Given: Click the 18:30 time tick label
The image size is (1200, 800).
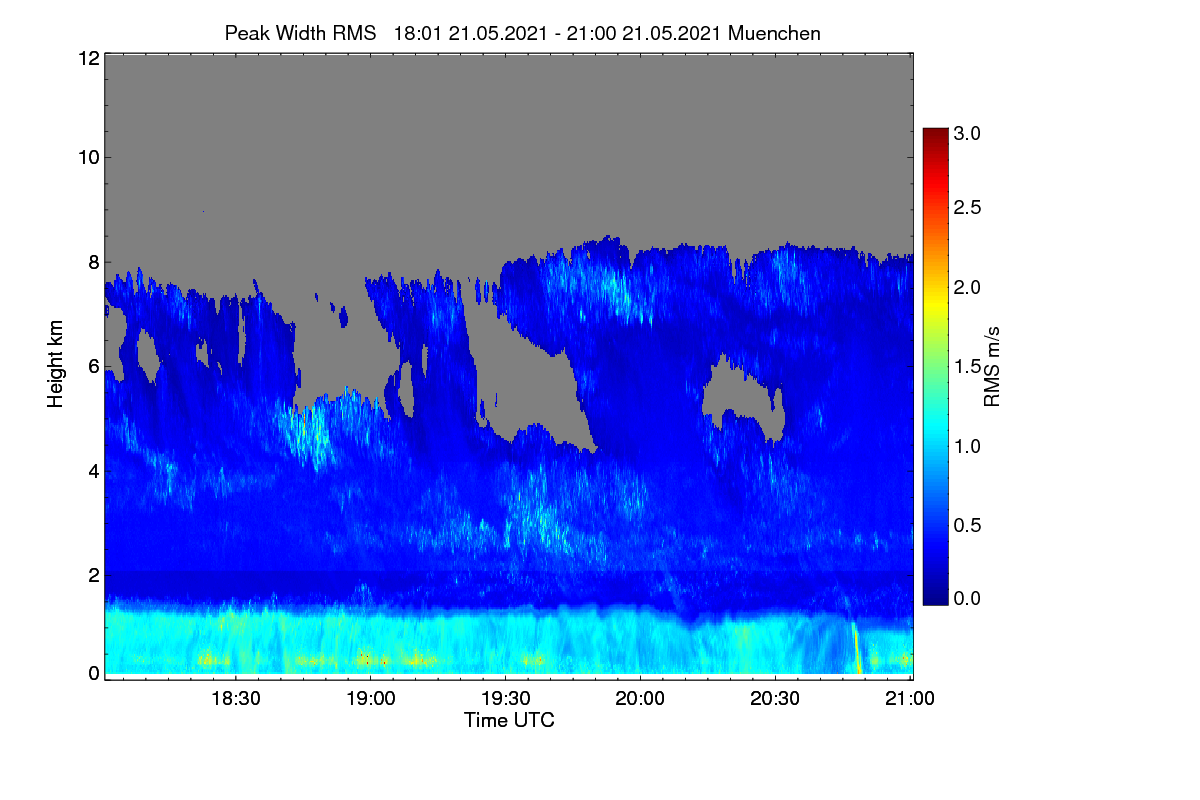Looking at the screenshot, I should pyautogui.click(x=236, y=699).
